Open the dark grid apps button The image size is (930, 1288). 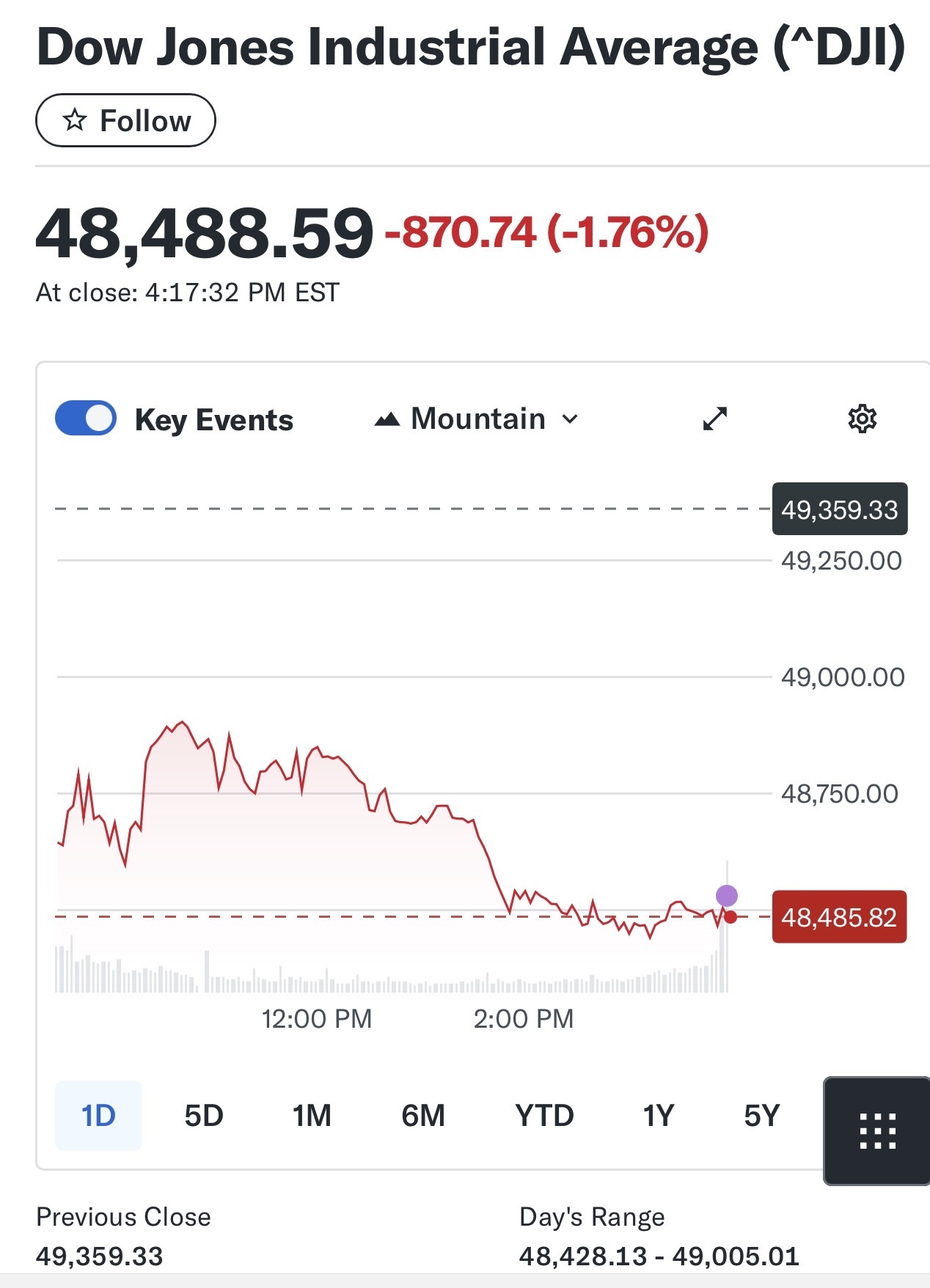(x=877, y=1130)
